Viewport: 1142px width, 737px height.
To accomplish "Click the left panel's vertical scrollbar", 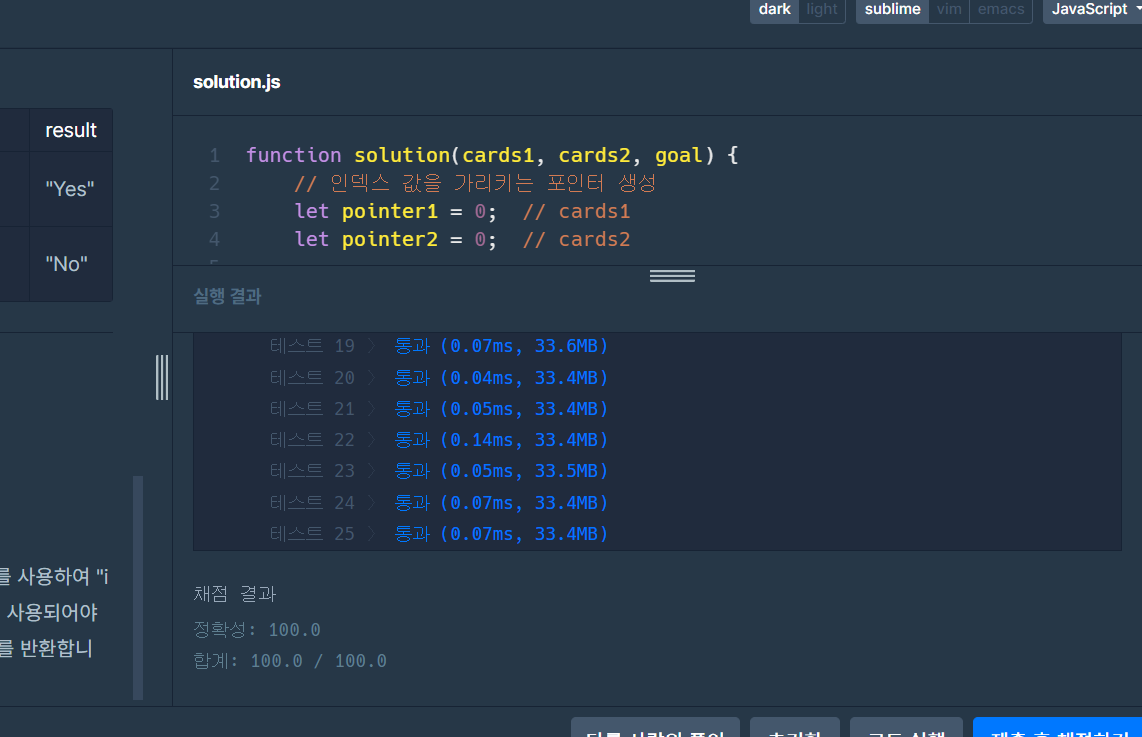I will (138, 588).
